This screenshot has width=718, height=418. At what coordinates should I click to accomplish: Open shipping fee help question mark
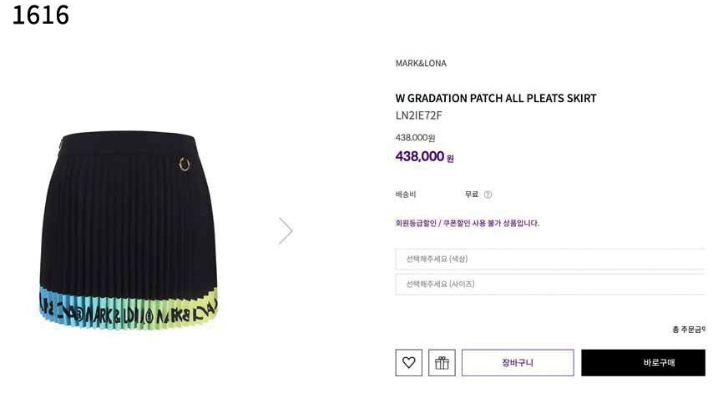tap(488, 195)
